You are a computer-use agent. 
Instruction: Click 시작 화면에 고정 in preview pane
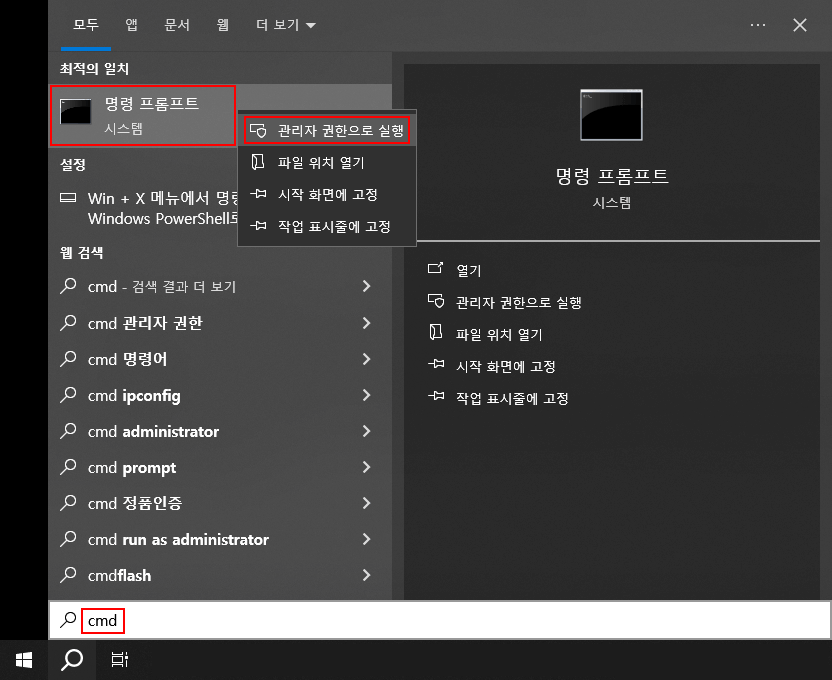(506, 367)
